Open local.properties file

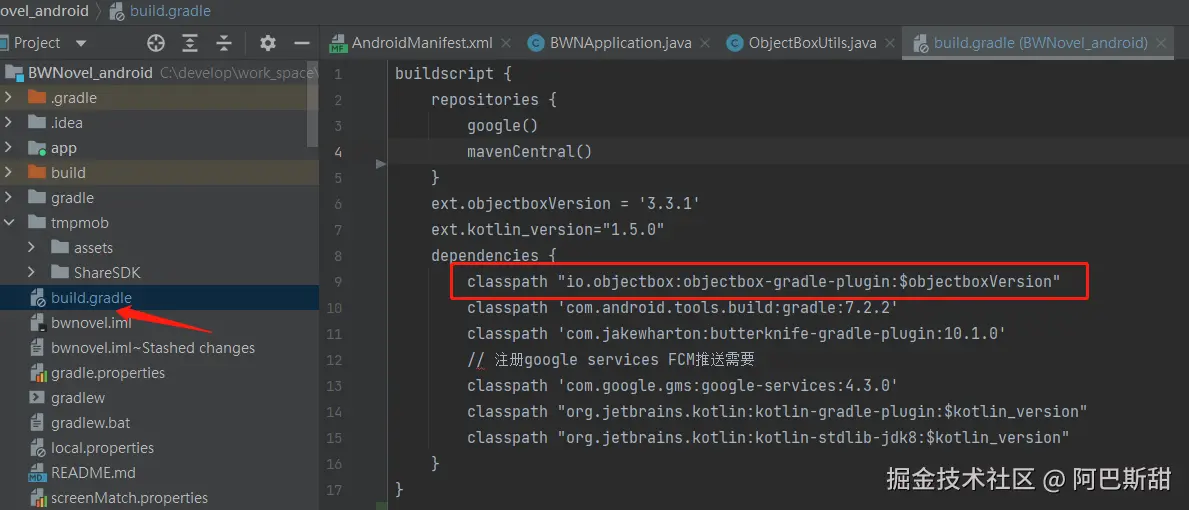pos(102,448)
